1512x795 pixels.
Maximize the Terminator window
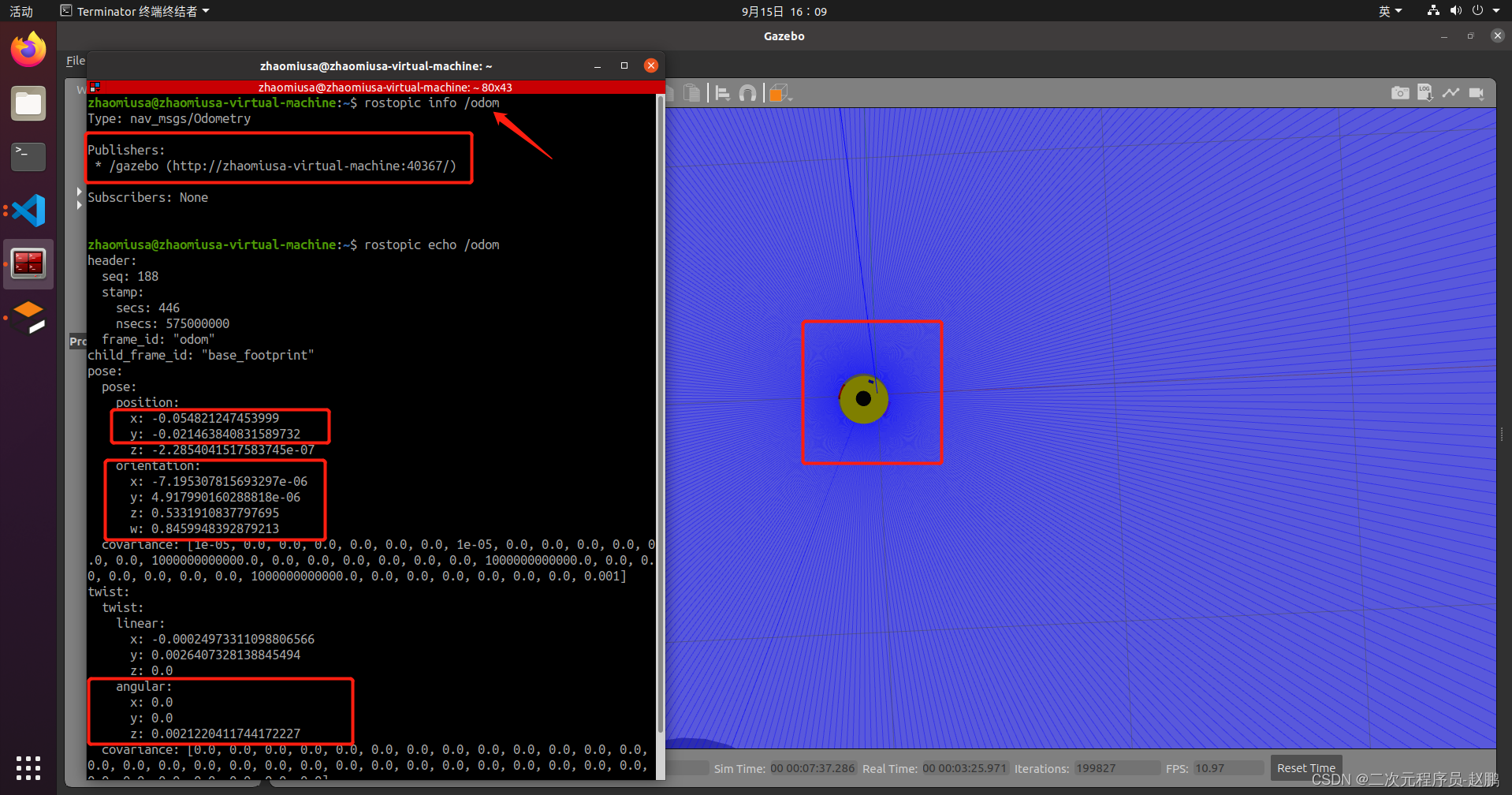tap(624, 65)
